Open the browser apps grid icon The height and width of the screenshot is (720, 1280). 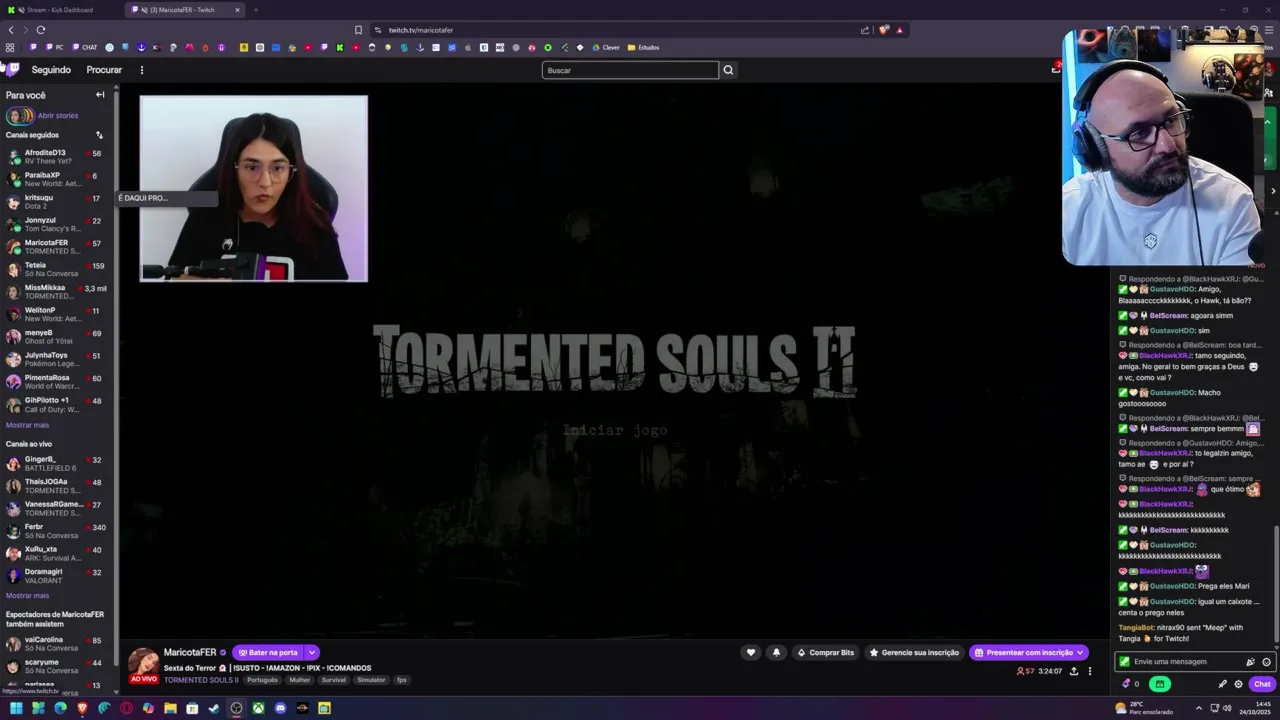10,47
